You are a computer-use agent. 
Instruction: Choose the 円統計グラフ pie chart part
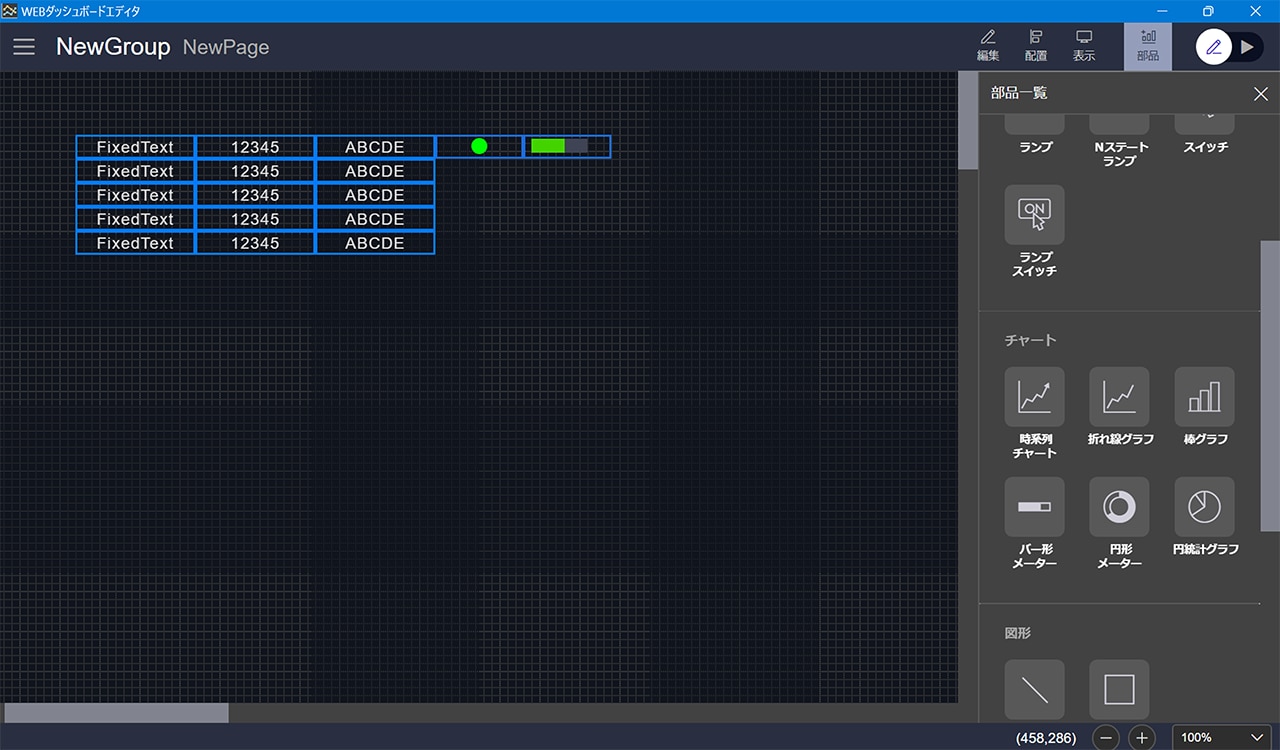tap(1204, 507)
